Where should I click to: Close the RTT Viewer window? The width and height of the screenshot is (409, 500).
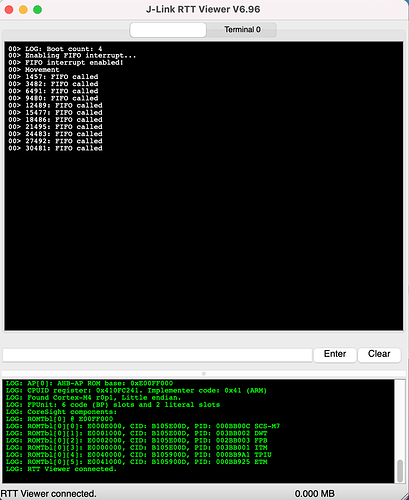click(x=9, y=10)
